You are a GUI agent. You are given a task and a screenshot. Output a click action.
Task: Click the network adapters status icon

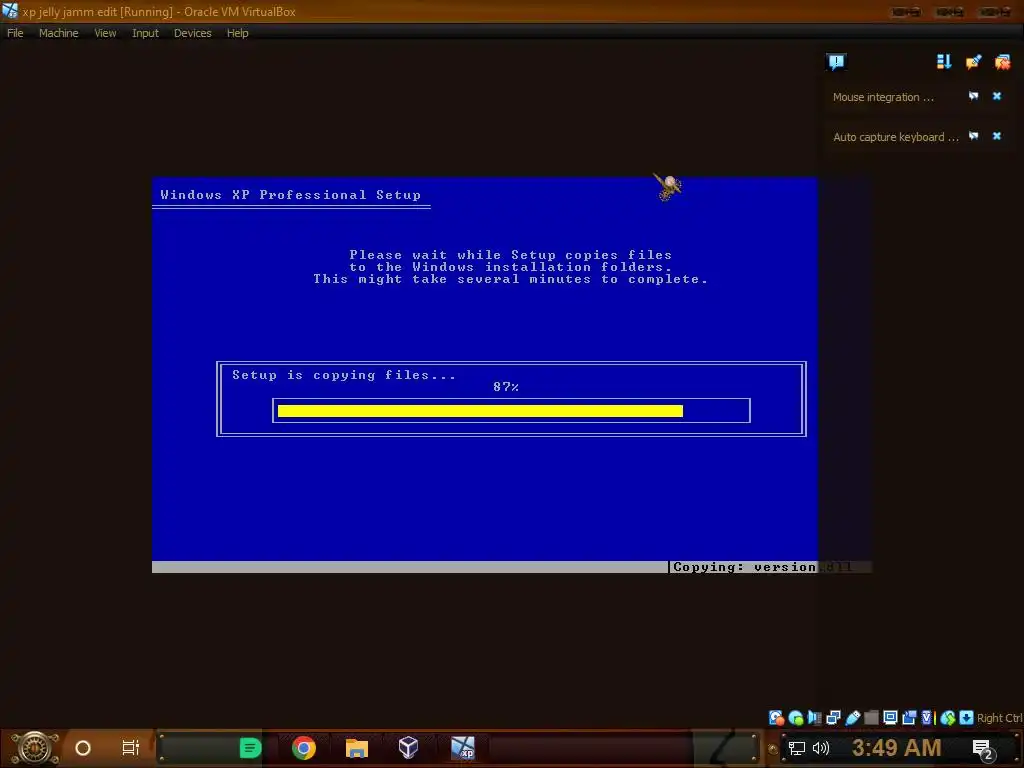click(833, 718)
